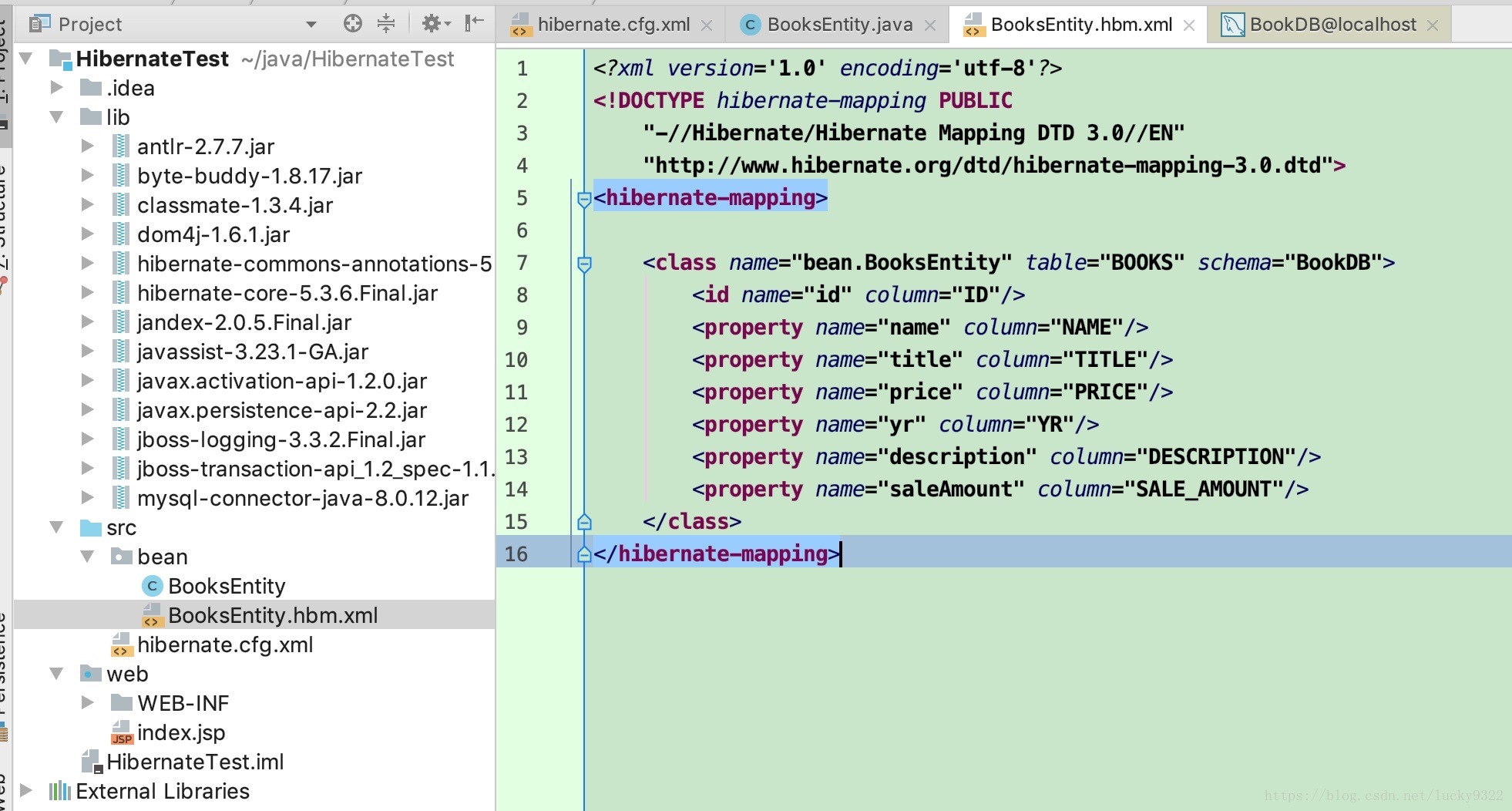Expand antlr-2.7.7.jar node

pyautogui.click(x=87, y=146)
